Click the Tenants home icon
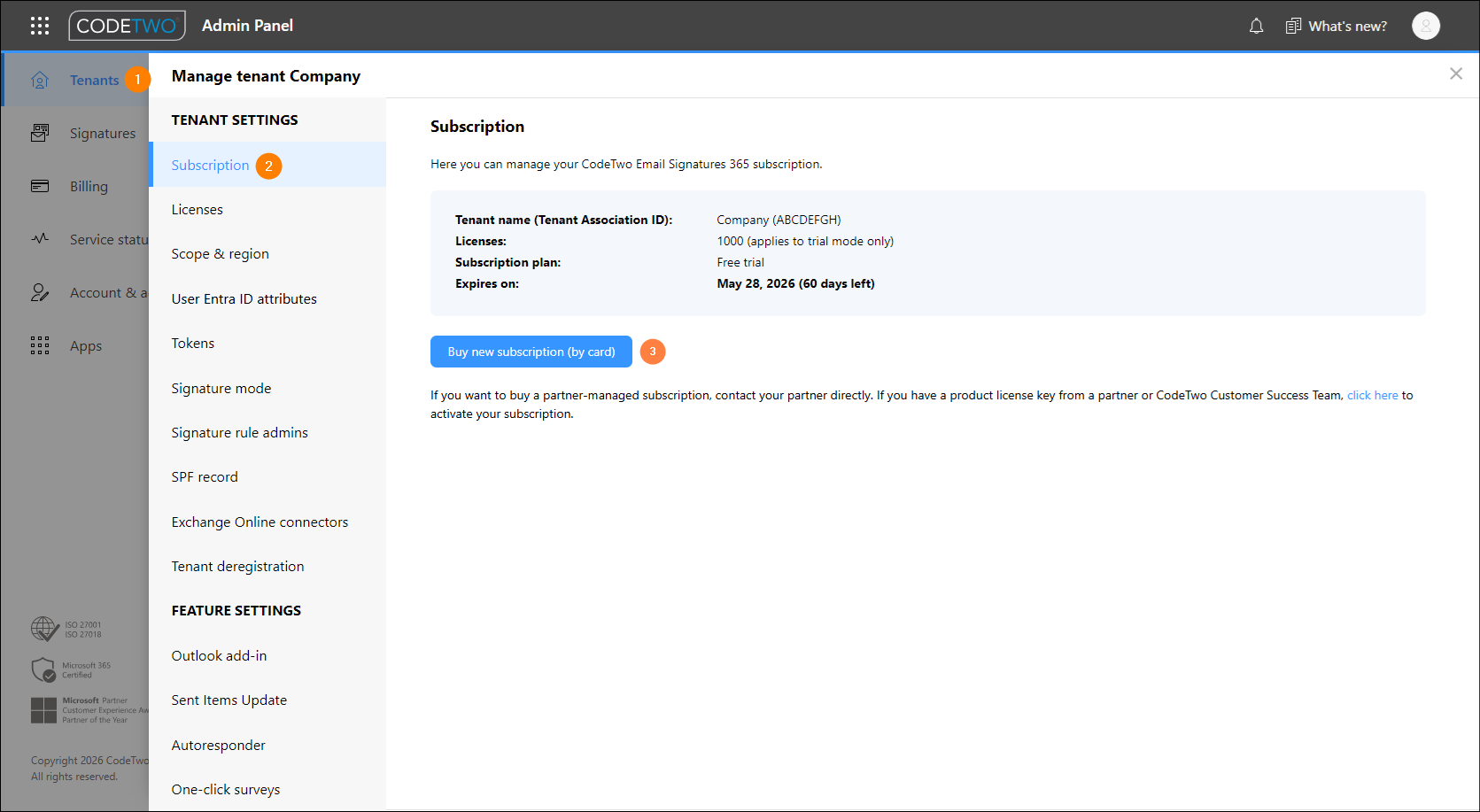 click(40, 80)
